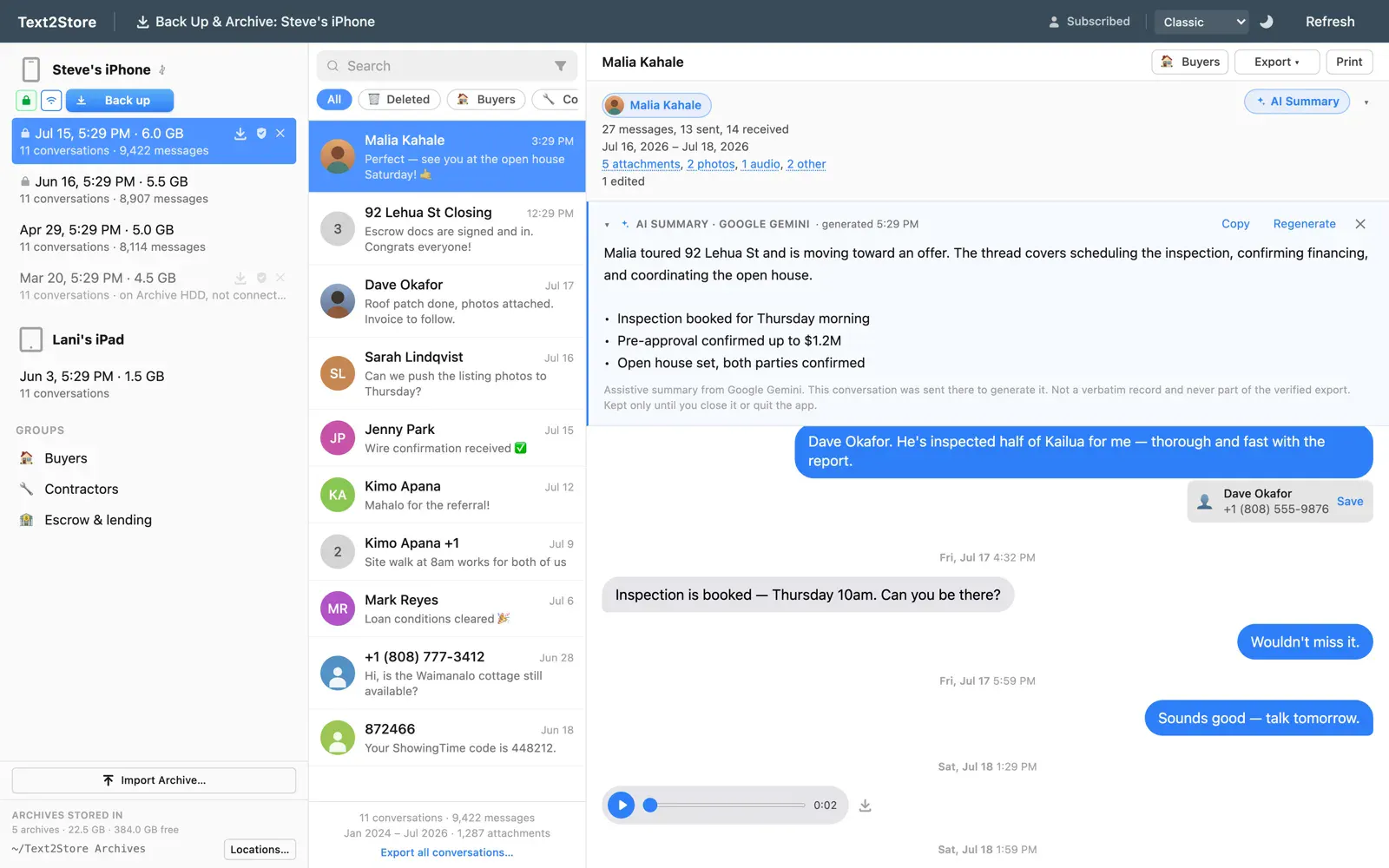Click Import Archive button
Image resolution: width=1389 pixels, height=868 pixels.
pos(154,780)
